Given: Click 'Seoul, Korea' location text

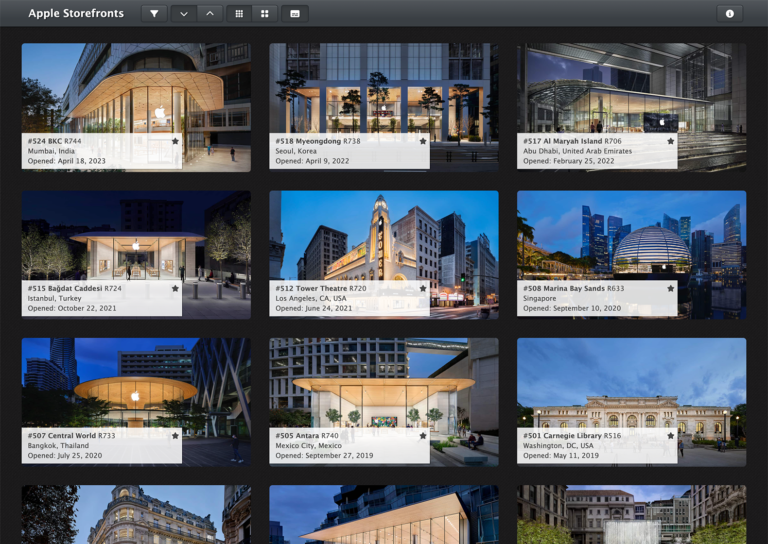Looking at the screenshot, I should [296, 151].
